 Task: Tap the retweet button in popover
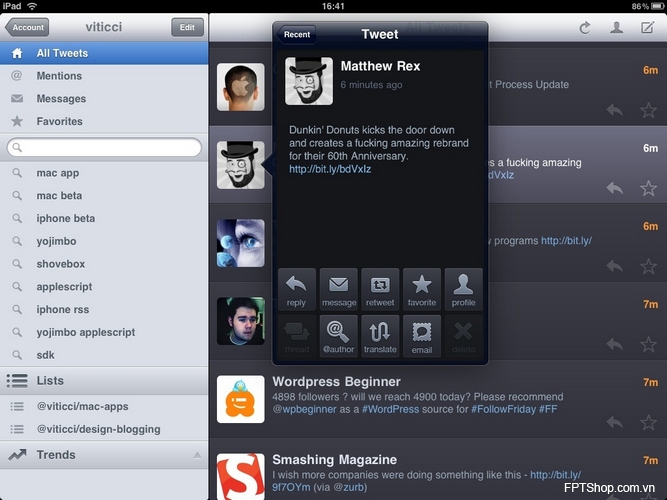click(x=380, y=289)
